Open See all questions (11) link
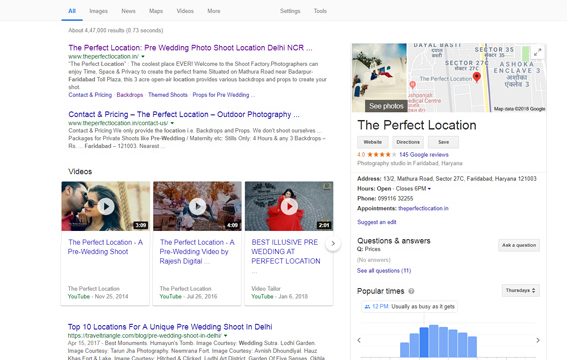Image resolution: width=570 pixels, height=360 pixels. click(x=384, y=271)
